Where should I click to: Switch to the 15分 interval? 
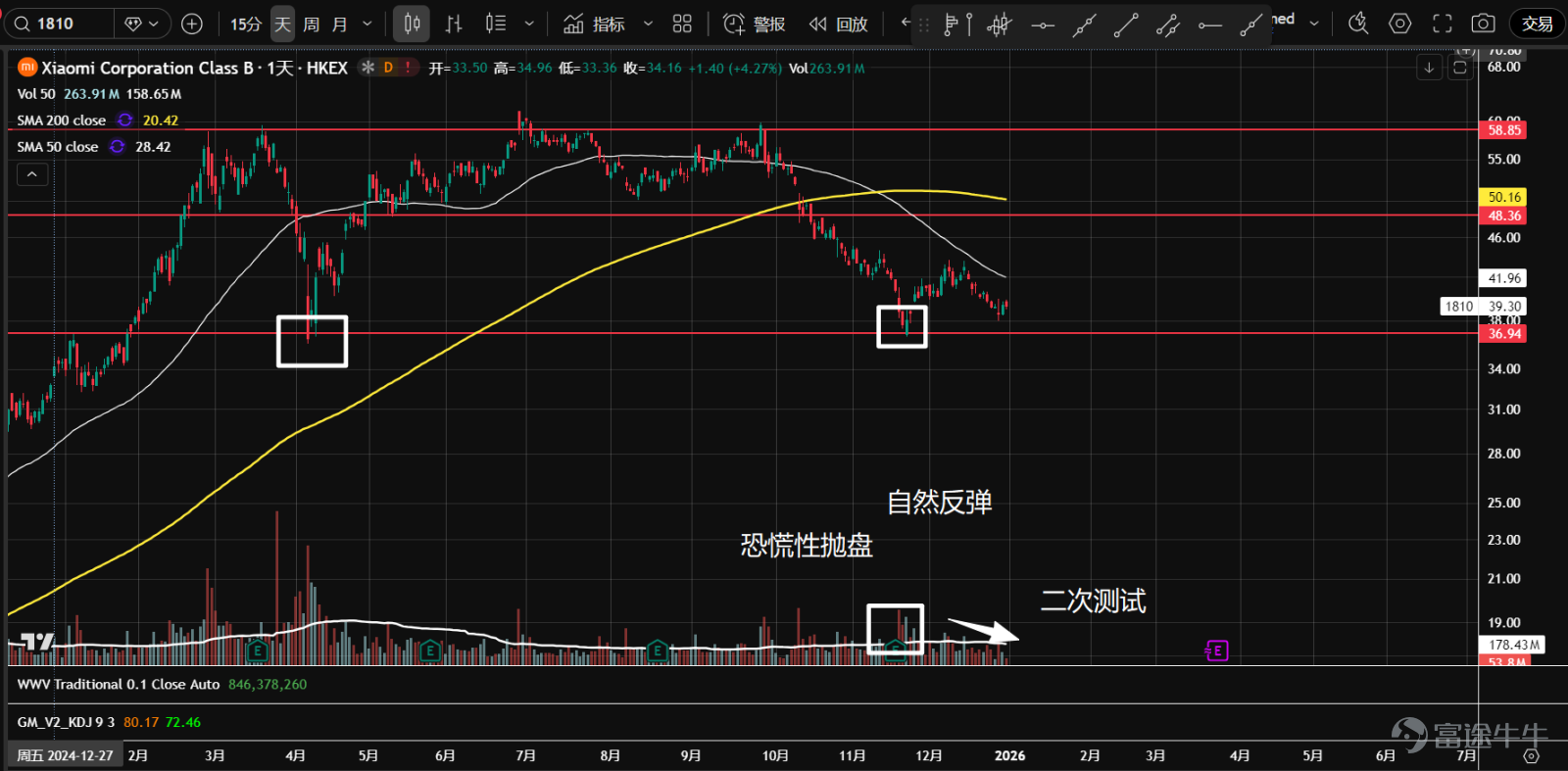pyautogui.click(x=245, y=24)
